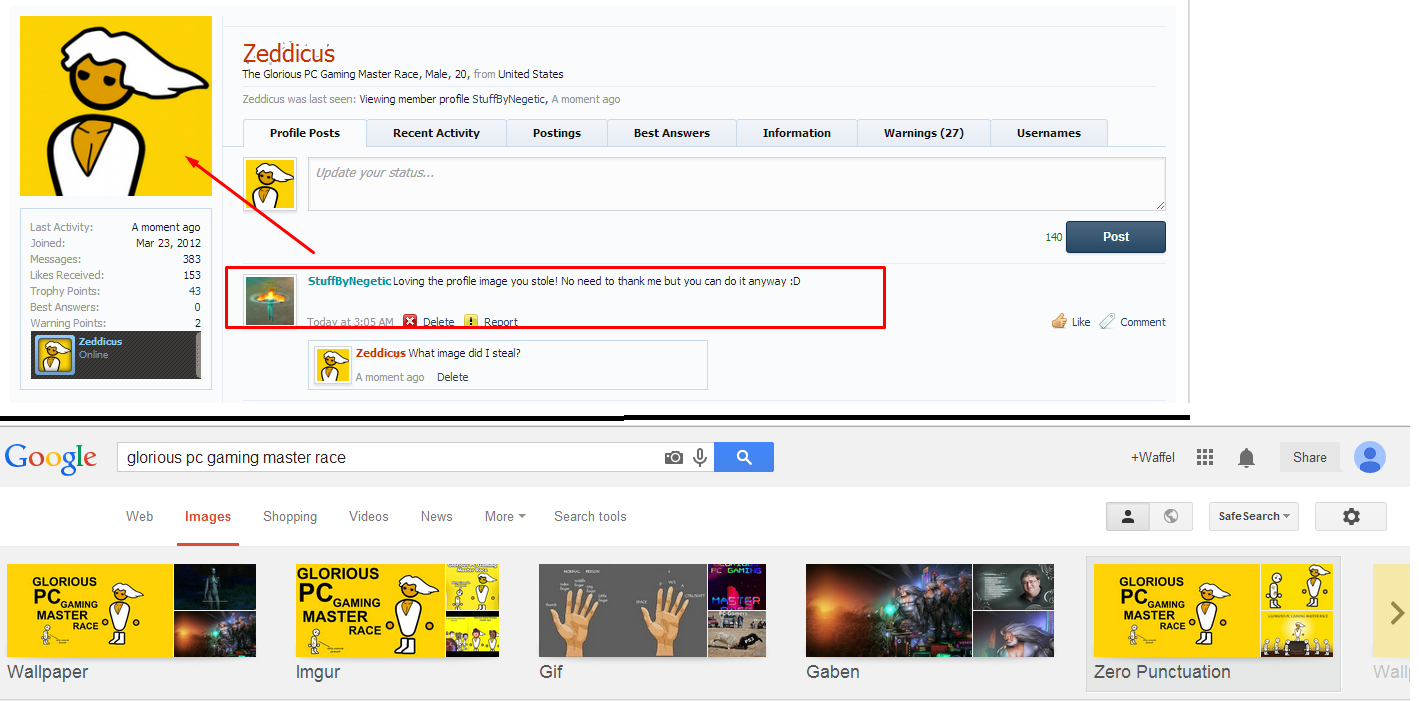Open Search tools options
Screen dimensions: 1419x701
[x=590, y=516]
